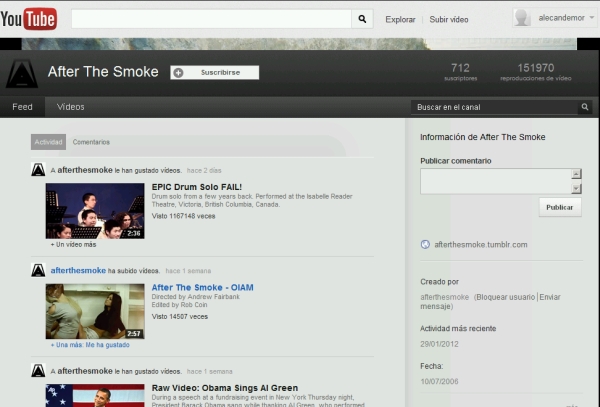This screenshot has height=407, width=600.
Task: Click afterthesmoke name in uploaded videos entry
Action: [x=78, y=270]
